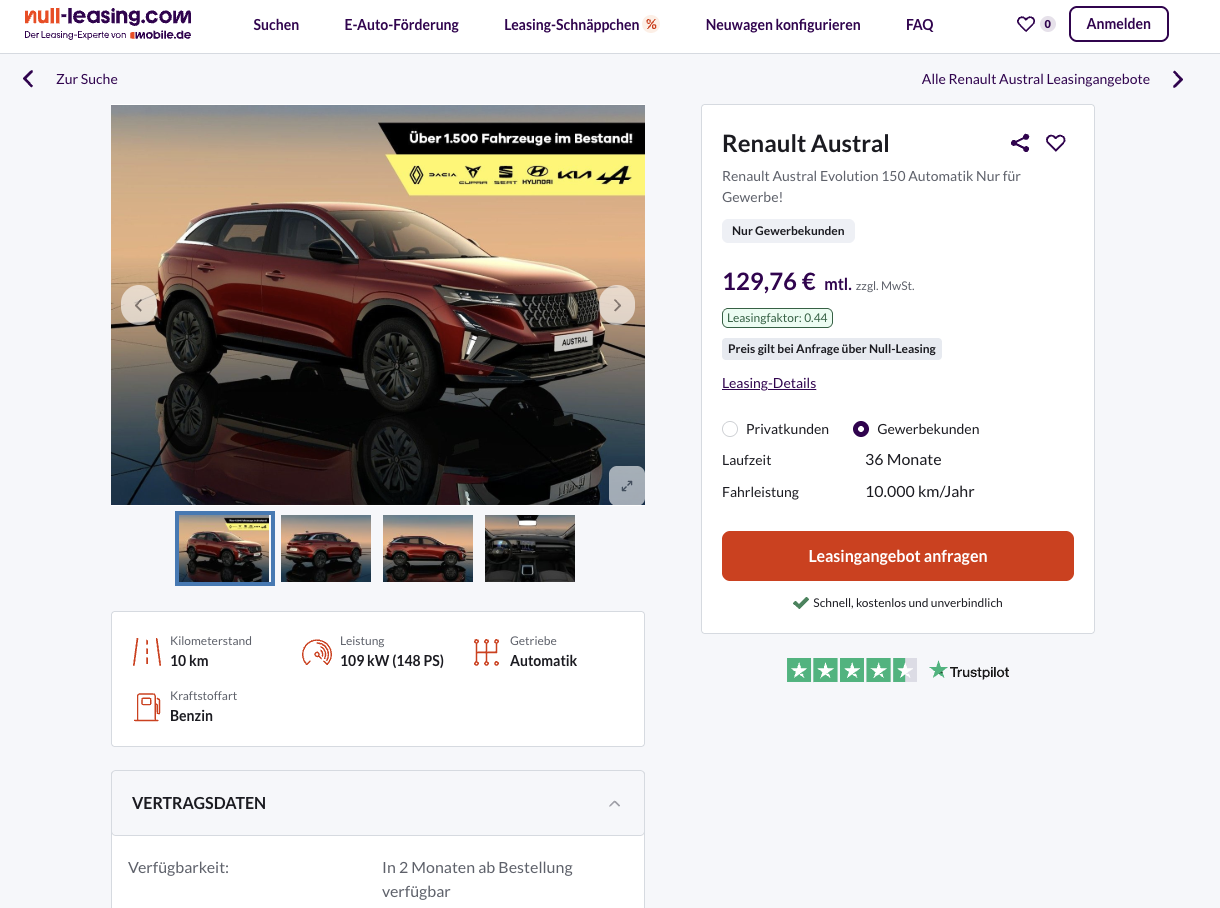Select Privatkunden radio option

point(730,429)
